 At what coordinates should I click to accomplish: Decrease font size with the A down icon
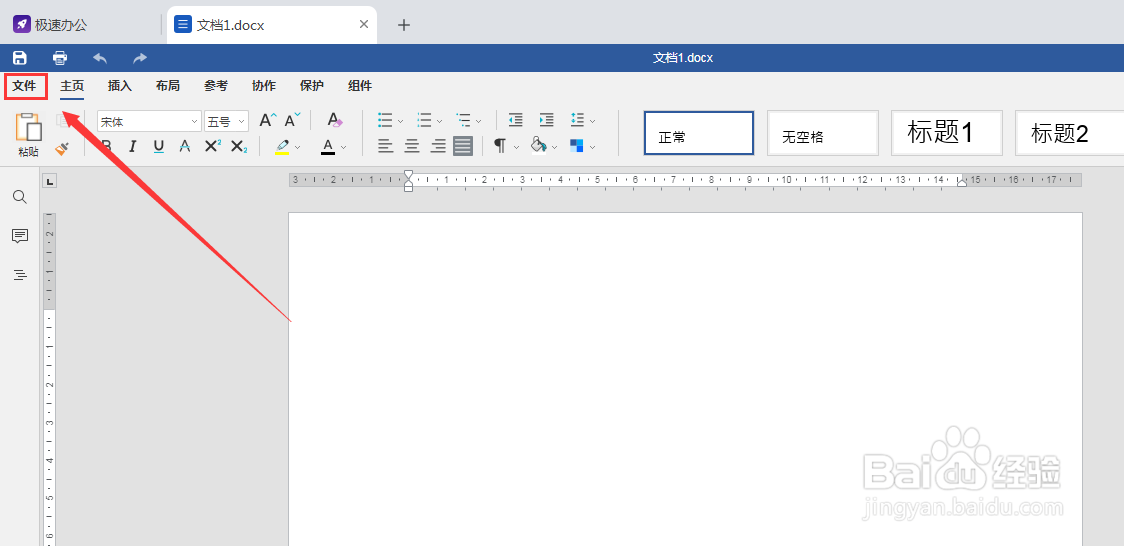(x=292, y=120)
